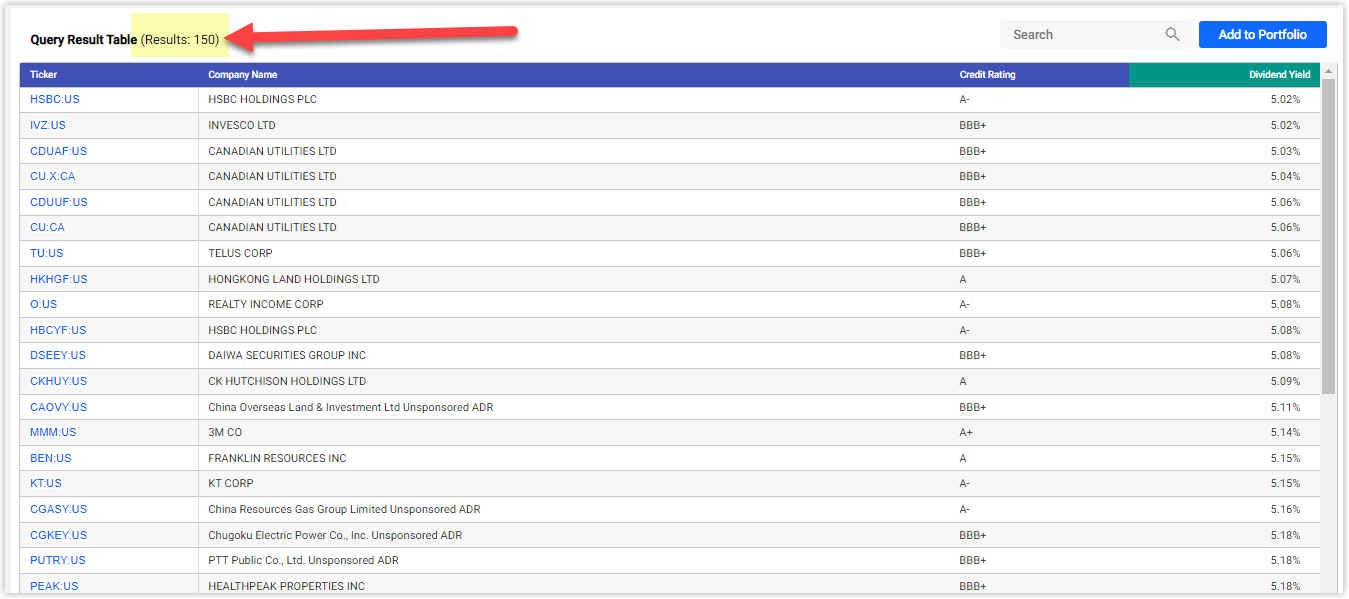
Task: Open the CU:CA ticker link
Action: (47, 227)
